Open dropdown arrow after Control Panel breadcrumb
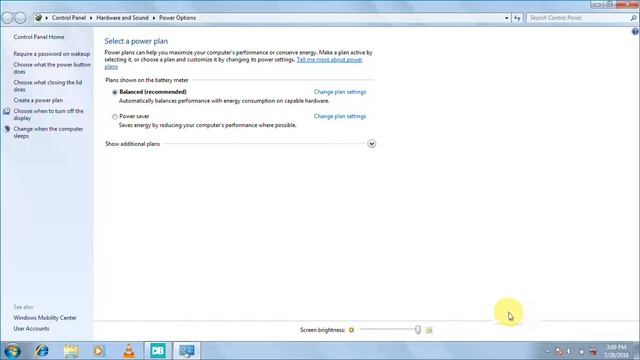Viewport: 640px width, 360px height. coord(91,18)
